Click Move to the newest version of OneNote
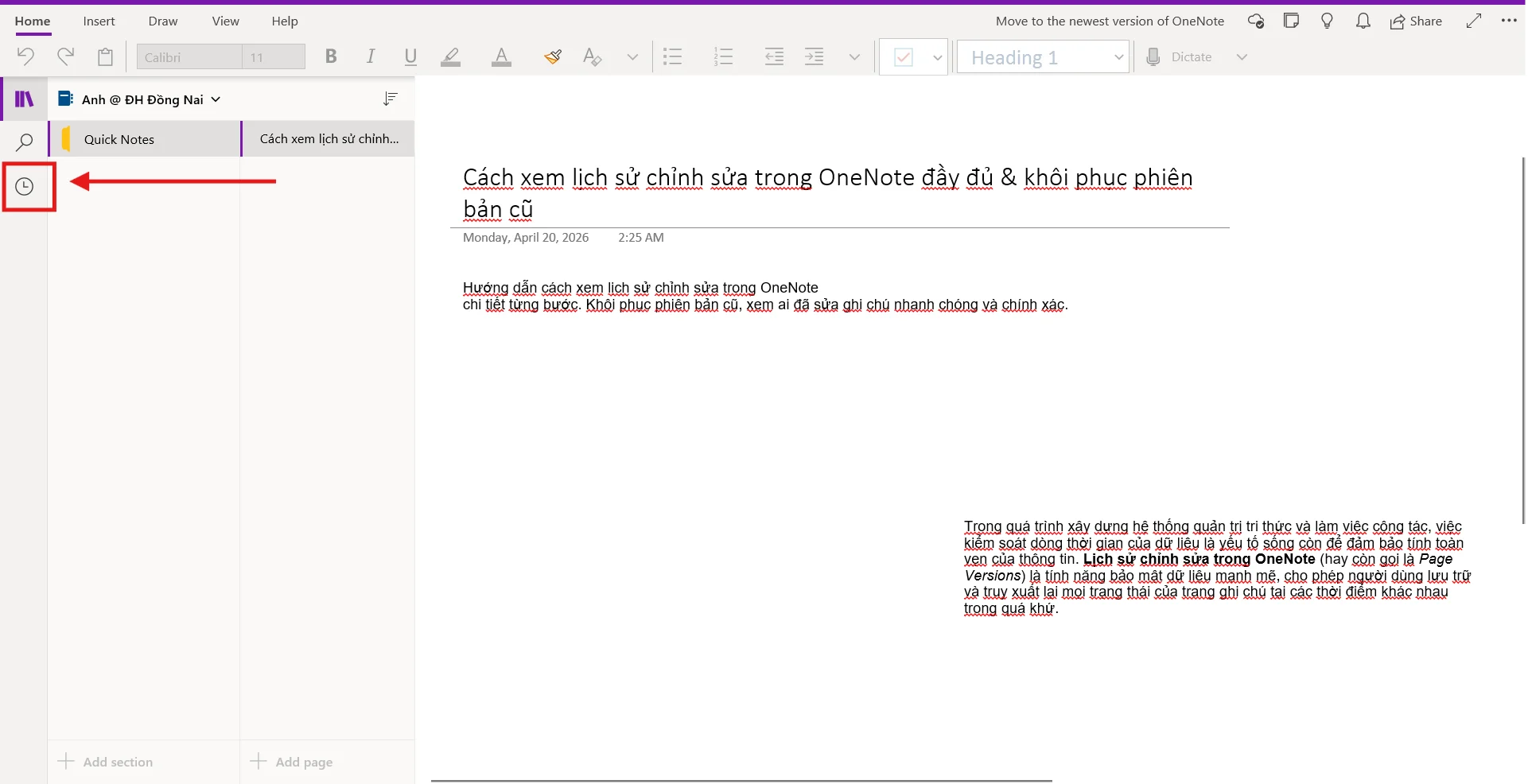This screenshot has height=784, width=1528. [x=1110, y=21]
